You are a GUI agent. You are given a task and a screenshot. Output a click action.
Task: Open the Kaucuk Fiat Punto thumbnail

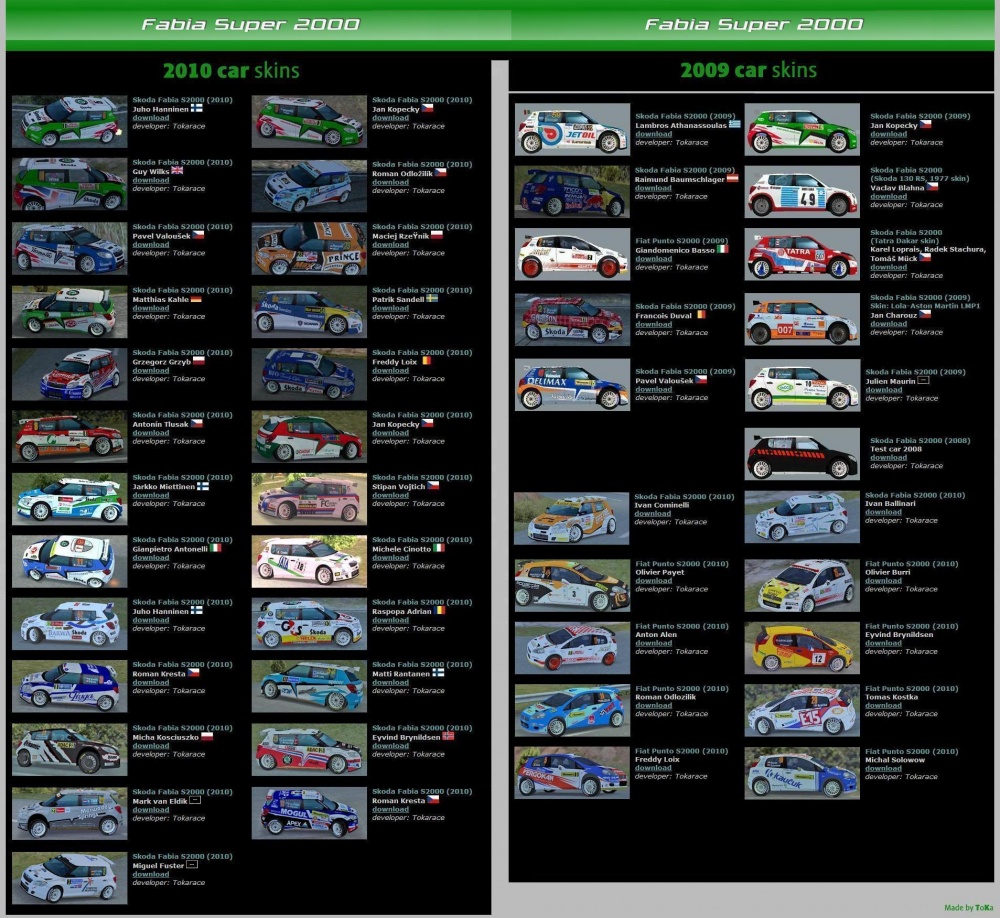802,773
